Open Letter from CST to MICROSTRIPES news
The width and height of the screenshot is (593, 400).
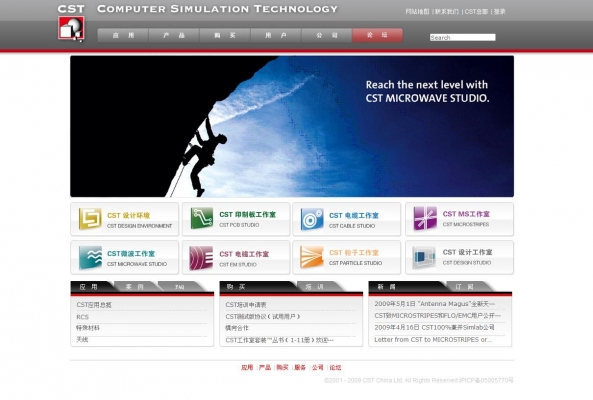click(x=433, y=340)
